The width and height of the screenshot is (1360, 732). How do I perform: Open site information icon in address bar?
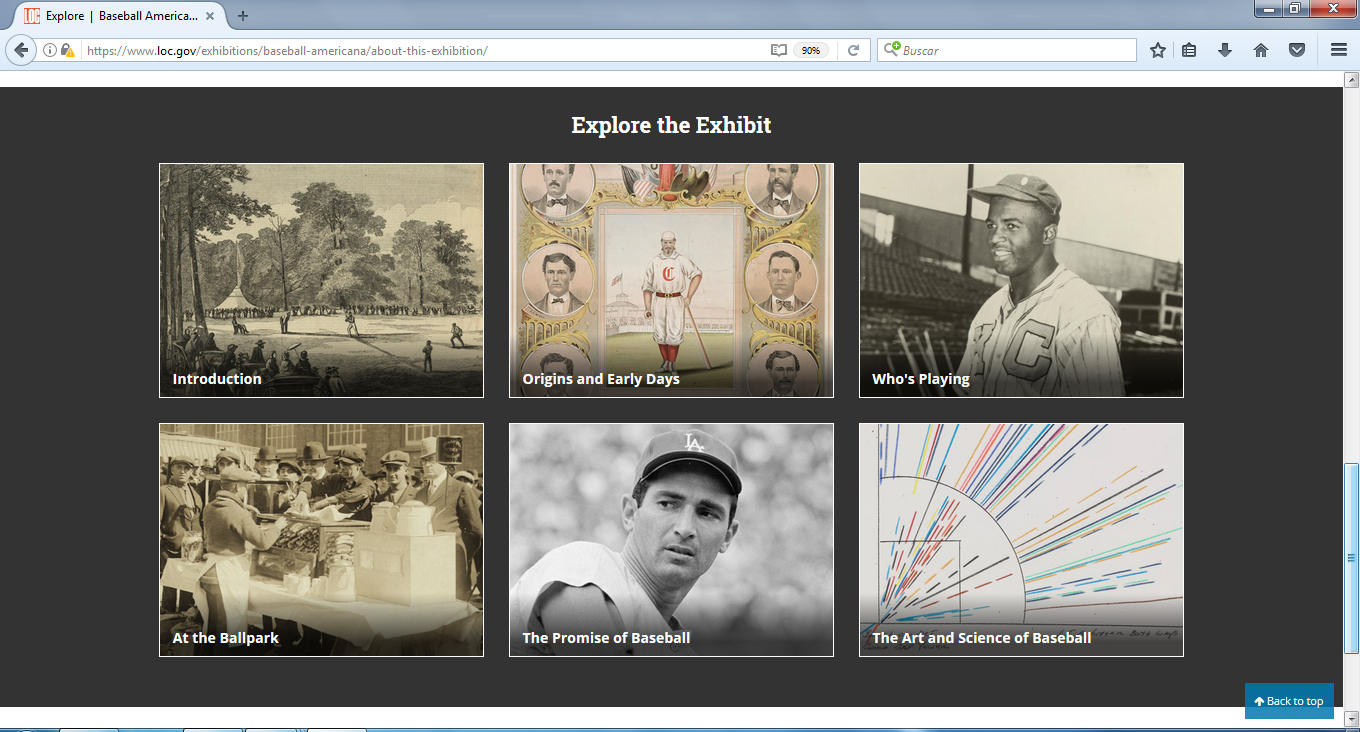(x=50, y=50)
